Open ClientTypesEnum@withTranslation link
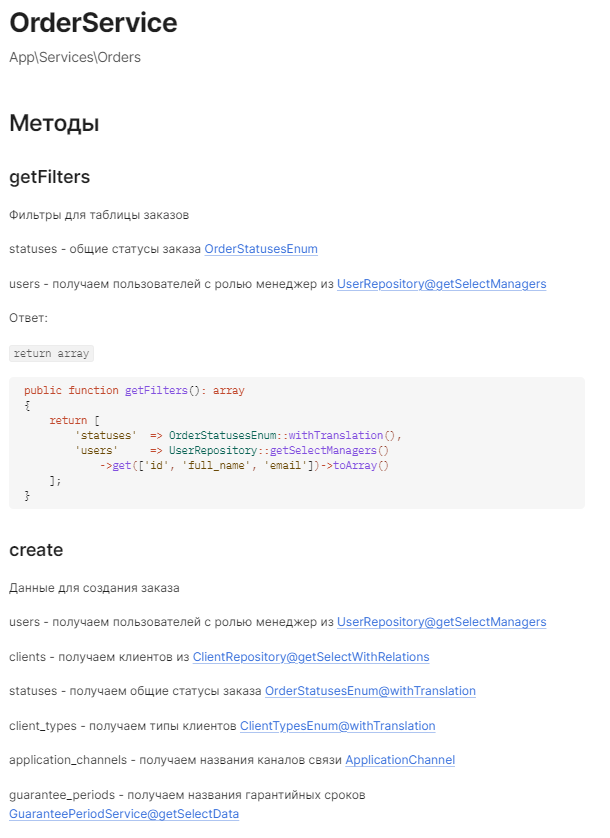610x838 pixels. pos(337,726)
